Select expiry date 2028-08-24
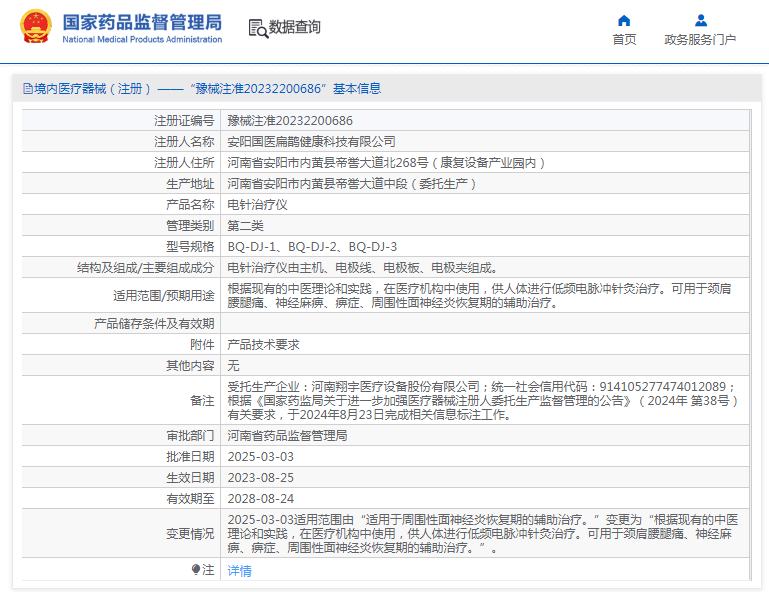Image resolution: width=769 pixels, height=592 pixels. pyautogui.click(x=260, y=499)
